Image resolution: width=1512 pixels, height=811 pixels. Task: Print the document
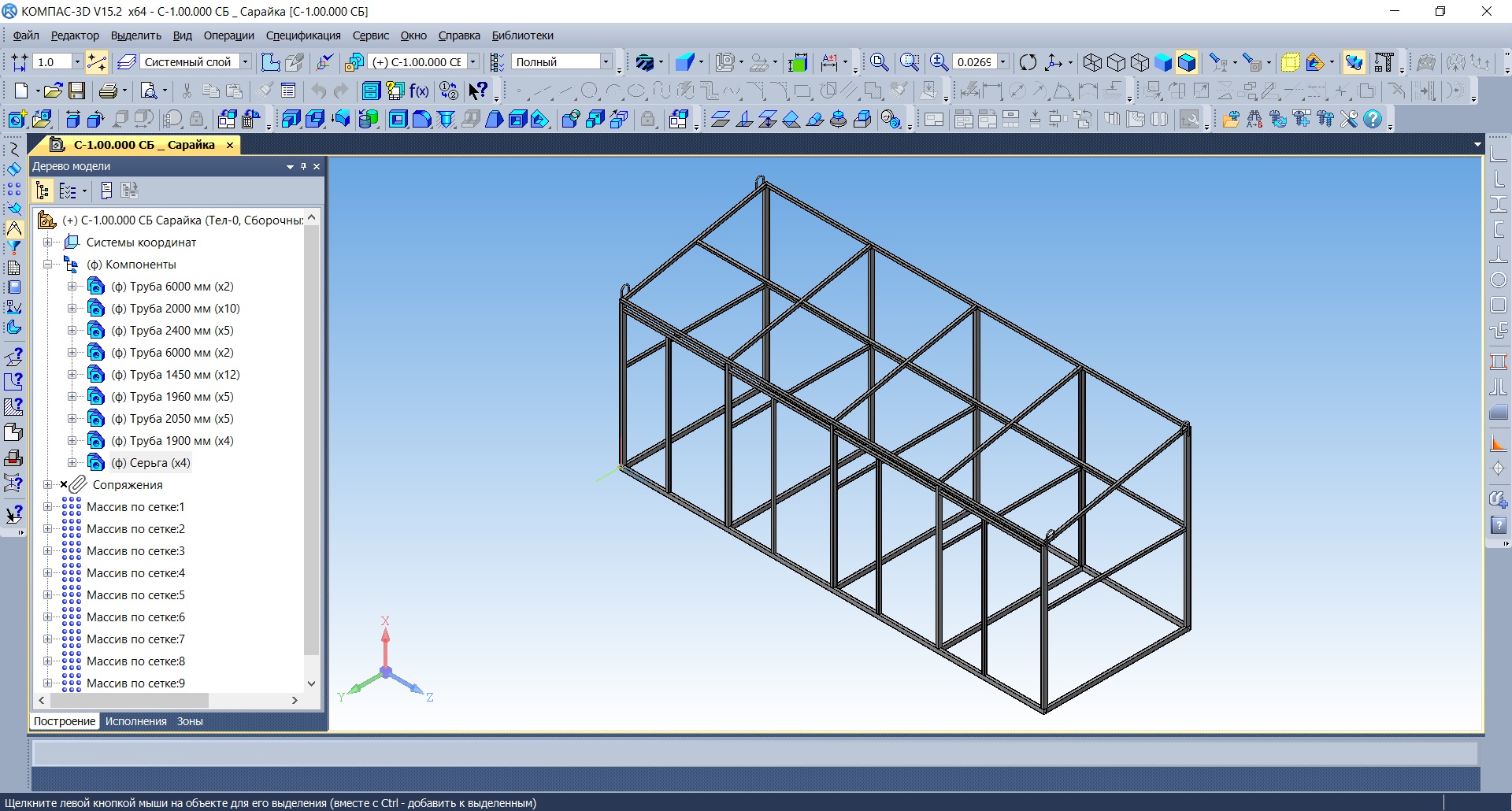108,91
